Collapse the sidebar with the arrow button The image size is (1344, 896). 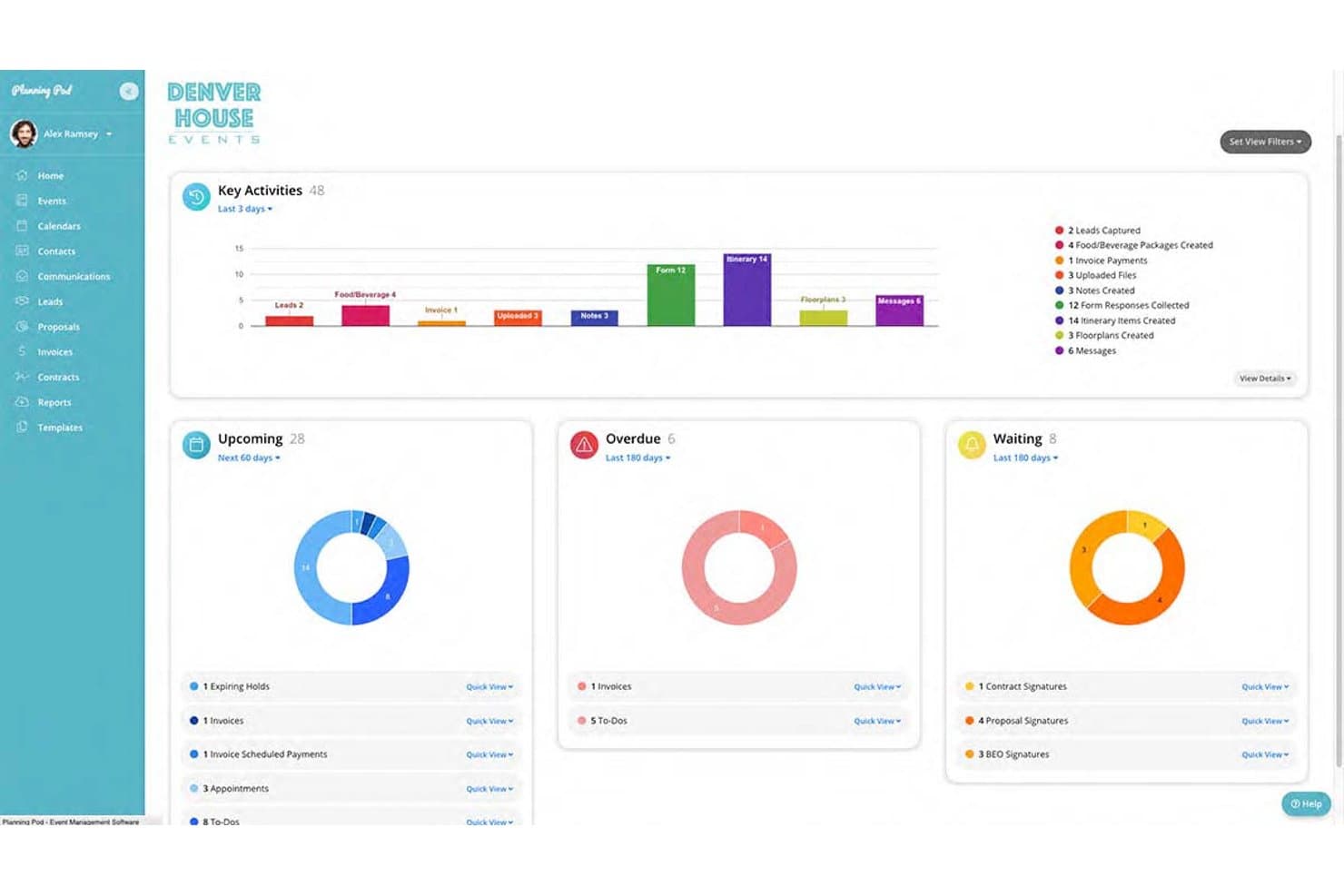click(129, 91)
